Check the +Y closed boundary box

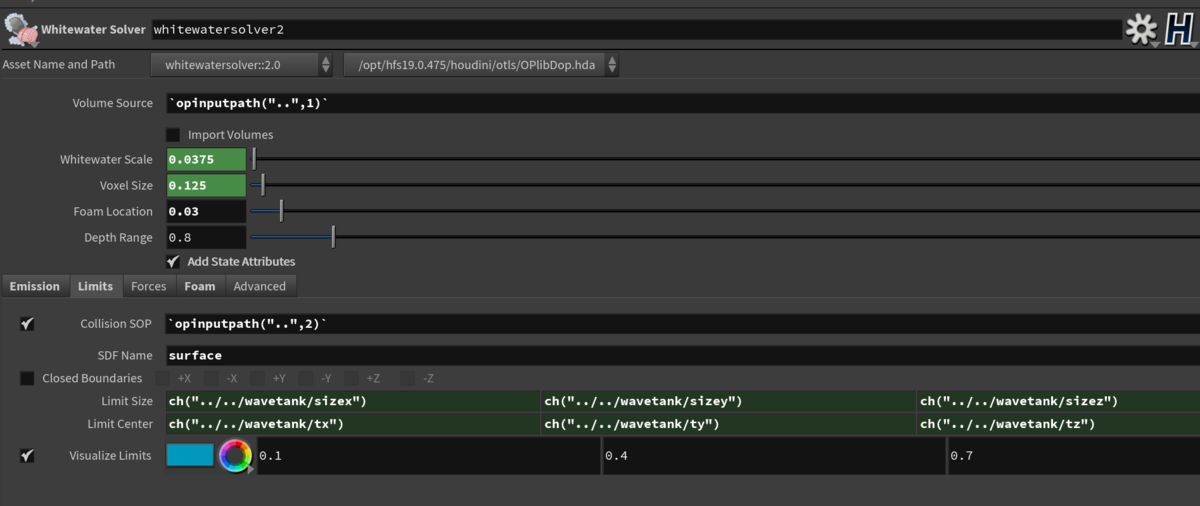tap(258, 378)
